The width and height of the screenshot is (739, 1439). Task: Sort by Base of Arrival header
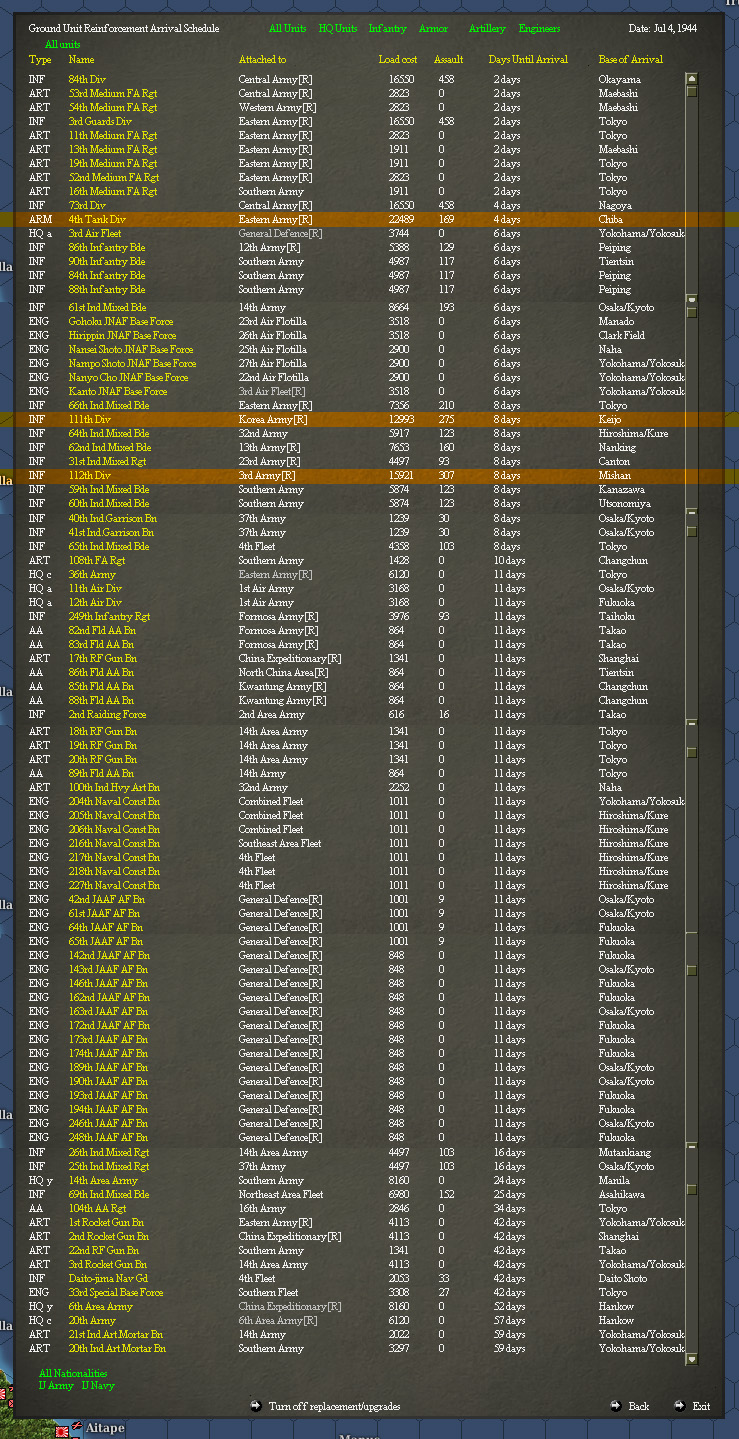pyautogui.click(x=630, y=59)
